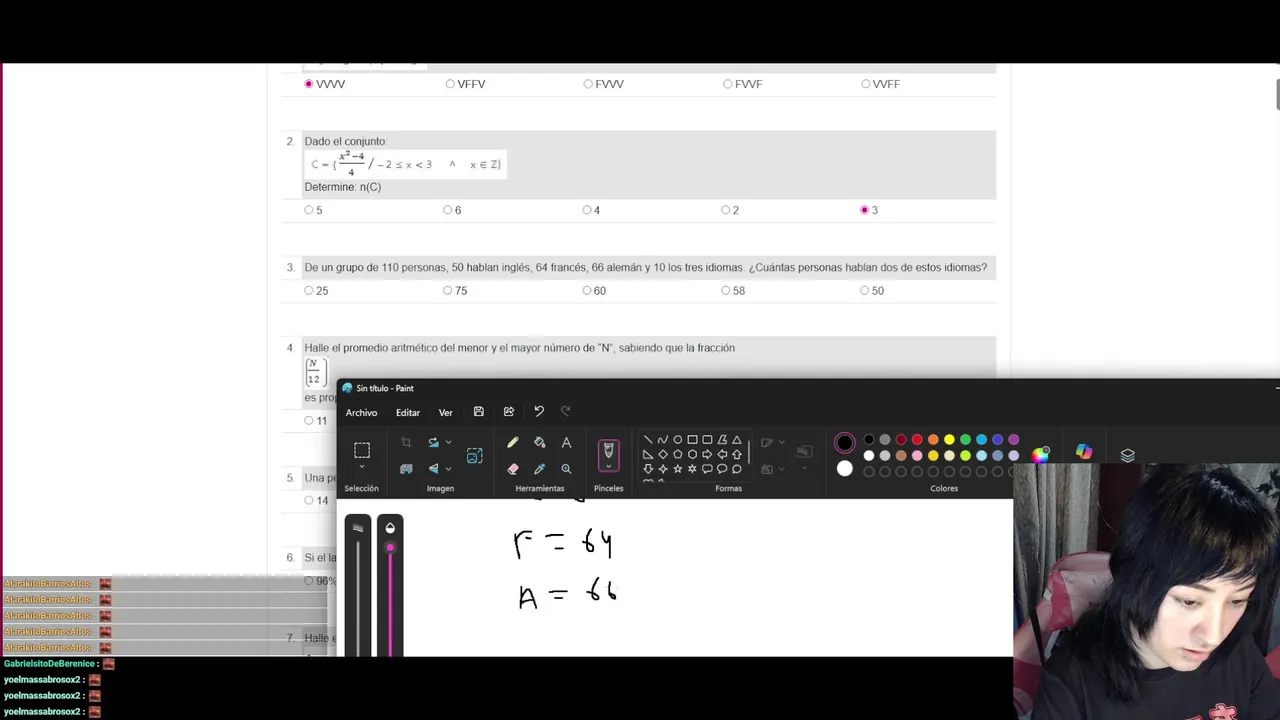Viewport: 1280px width, 720px height.
Task: Expand the flip options dropdown arrow
Action: (448, 468)
